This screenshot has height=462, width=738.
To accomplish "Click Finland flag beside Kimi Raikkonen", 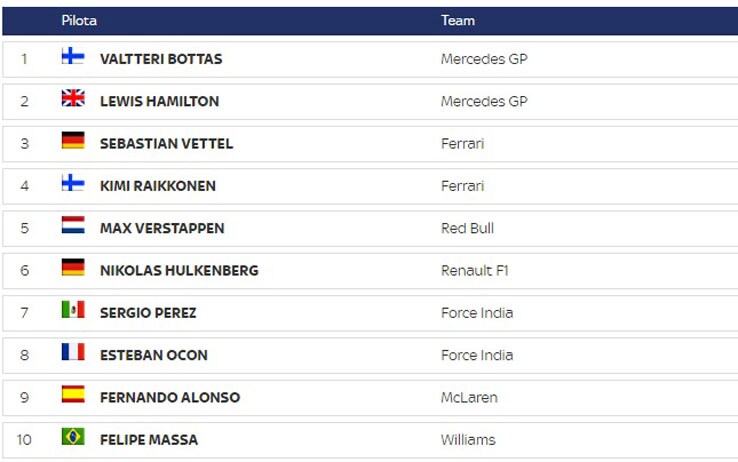I will 73,183.
